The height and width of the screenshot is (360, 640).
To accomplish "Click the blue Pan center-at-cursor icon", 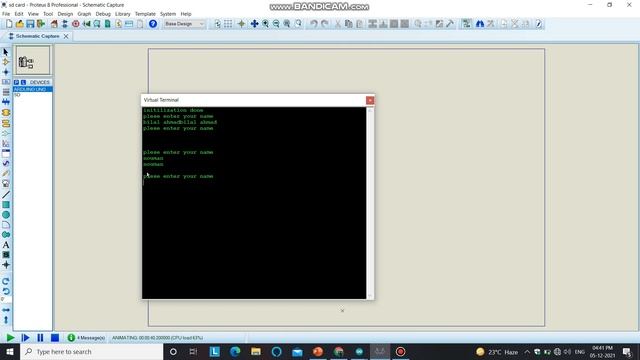I will 254,24.
